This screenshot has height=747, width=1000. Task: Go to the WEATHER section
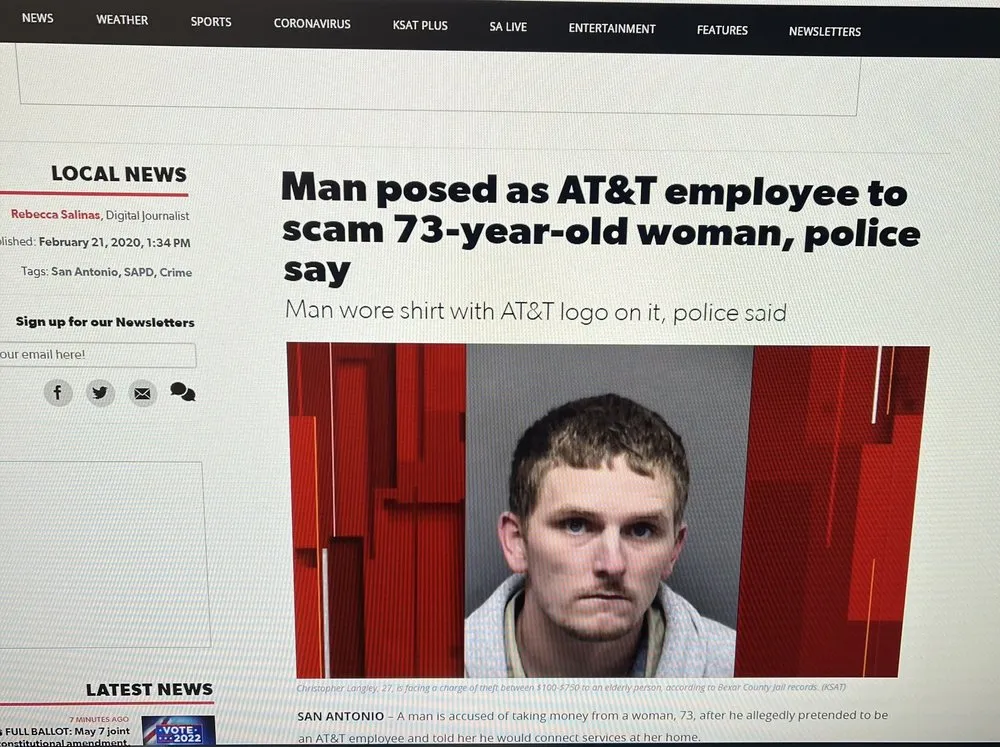point(122,20)
